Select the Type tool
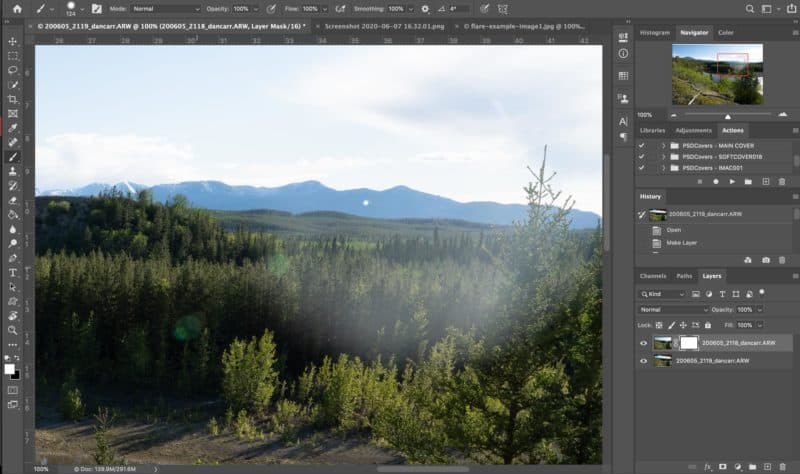 (13, 272)
